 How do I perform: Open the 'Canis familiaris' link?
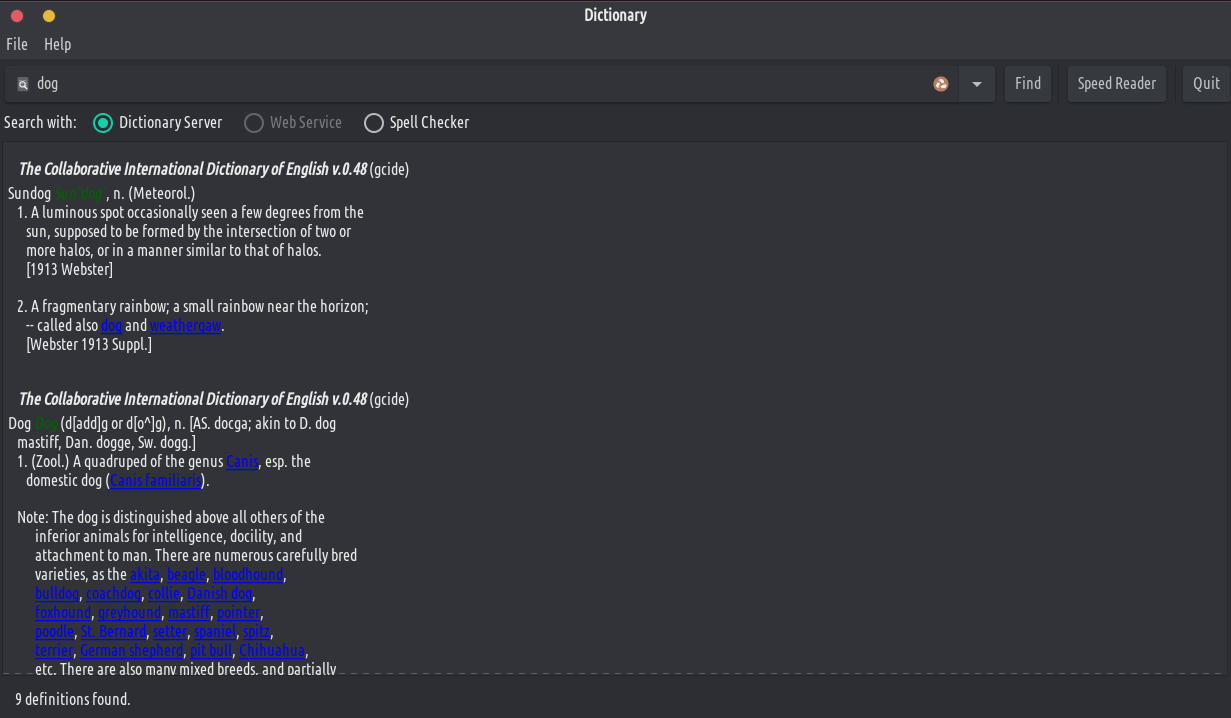[x=155, y=481]
